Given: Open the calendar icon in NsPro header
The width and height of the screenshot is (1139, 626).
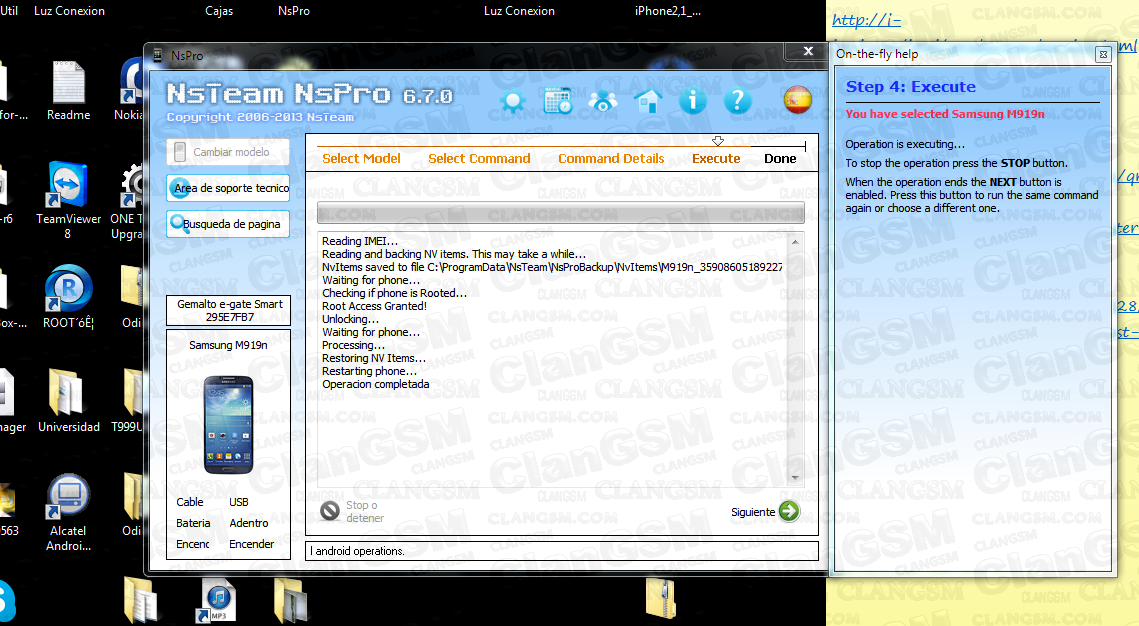Looking at the screenshot, I should pos(558,101).
